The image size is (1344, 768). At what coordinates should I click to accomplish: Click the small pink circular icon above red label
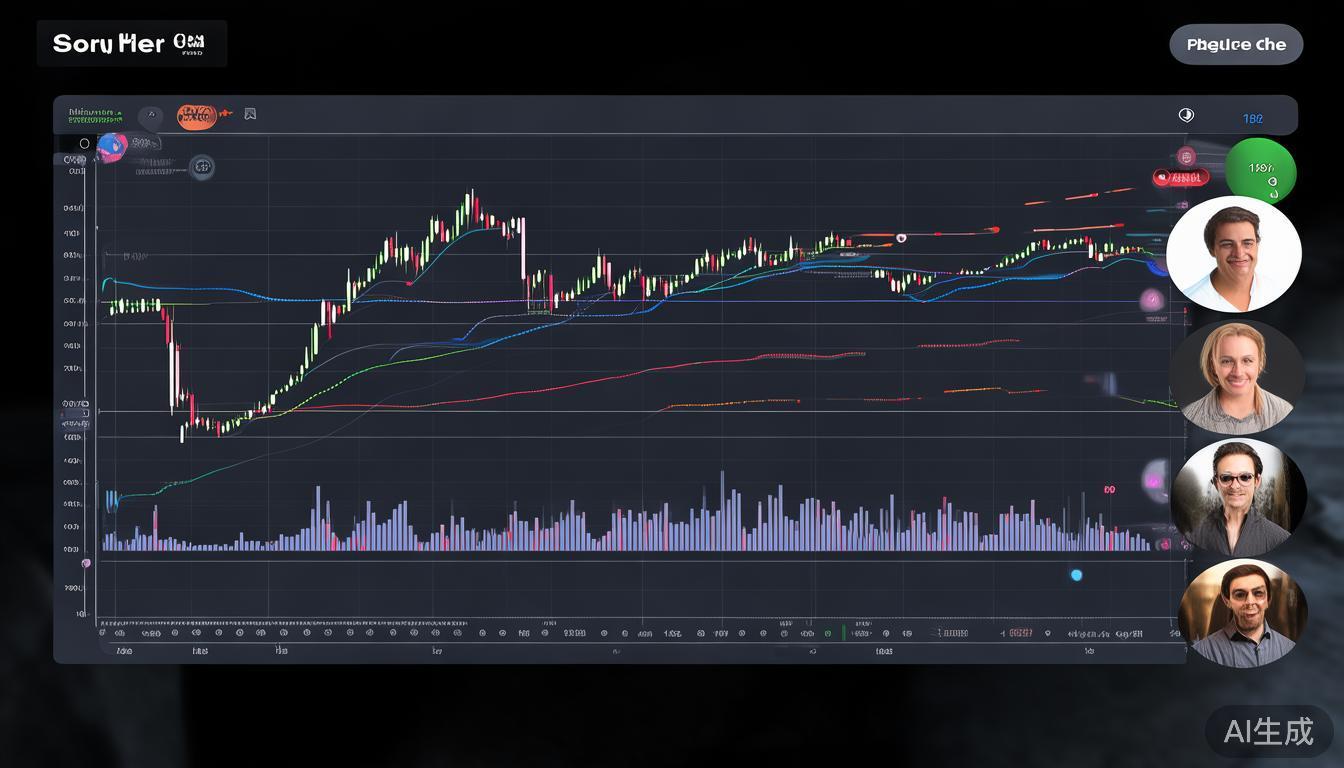(1186, 156)
